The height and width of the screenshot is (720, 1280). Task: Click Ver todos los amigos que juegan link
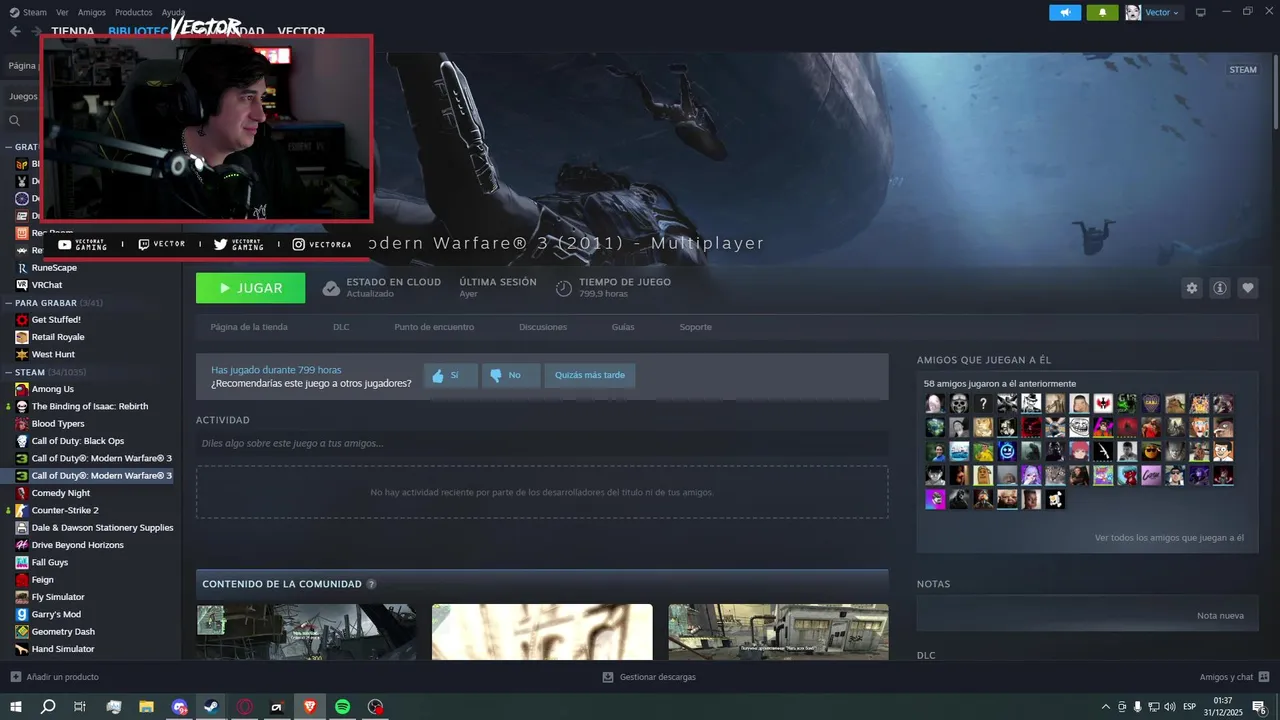click(1169, 538)
